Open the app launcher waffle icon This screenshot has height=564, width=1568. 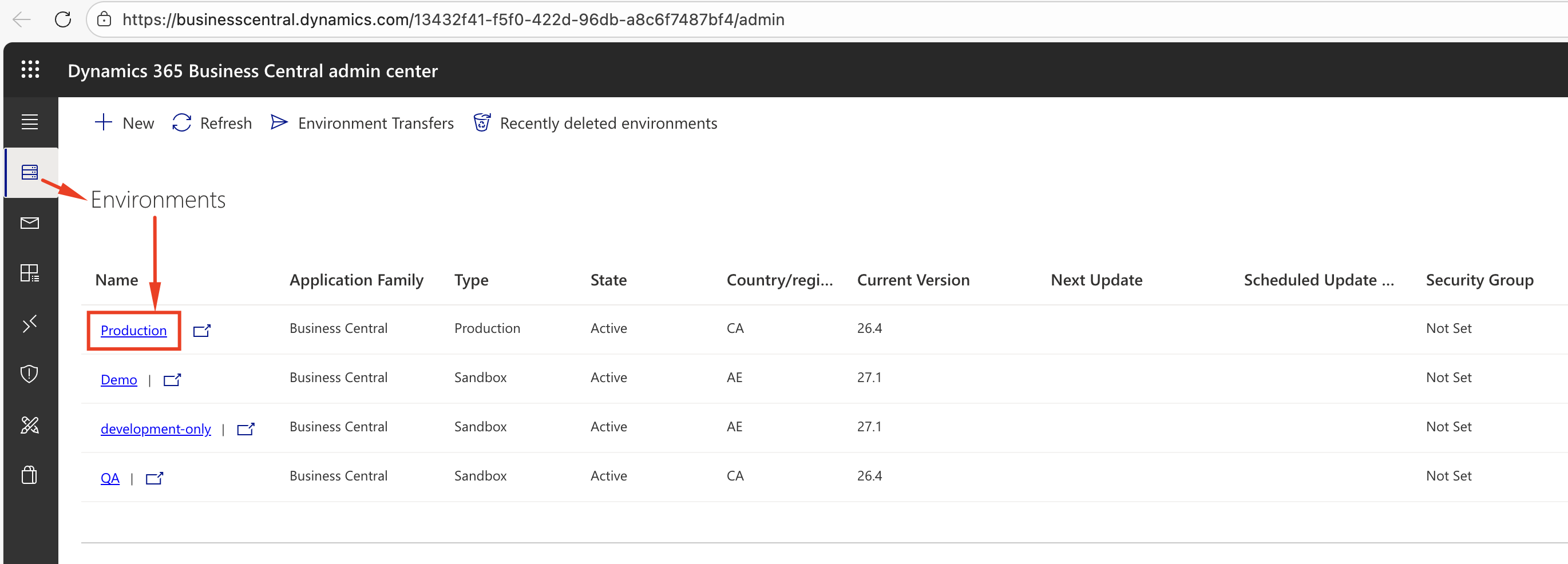click(x=30, y=69)
